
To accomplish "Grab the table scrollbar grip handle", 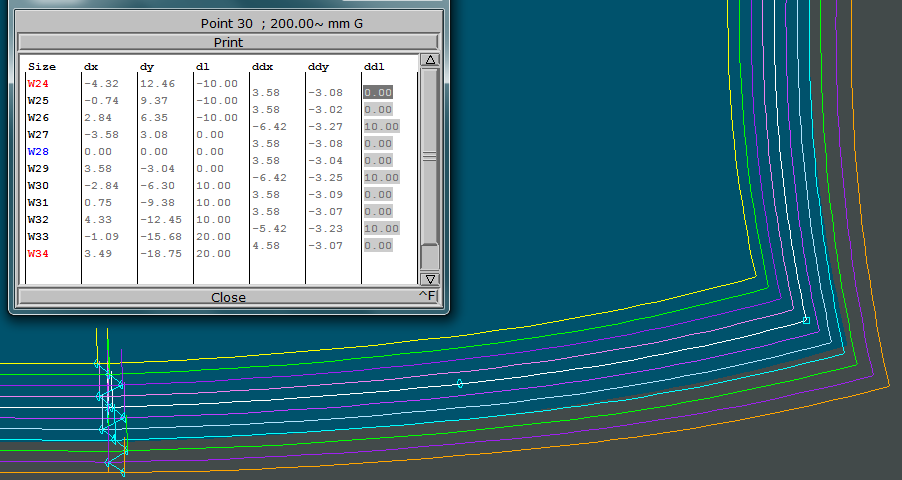I will (x=430, y=156).
